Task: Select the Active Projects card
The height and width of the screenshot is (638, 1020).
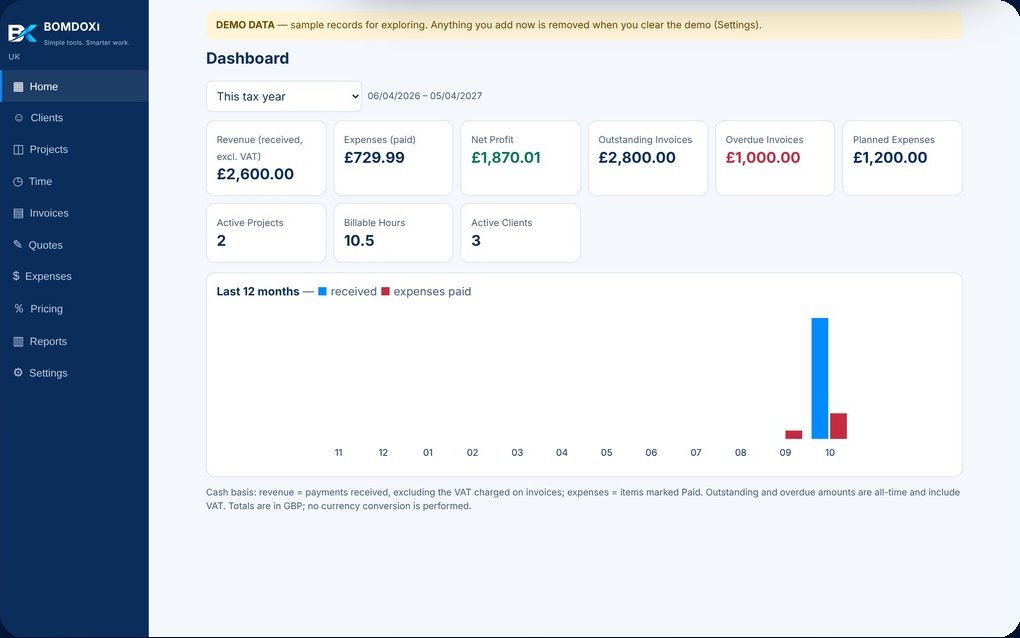Action: point(266,233)
